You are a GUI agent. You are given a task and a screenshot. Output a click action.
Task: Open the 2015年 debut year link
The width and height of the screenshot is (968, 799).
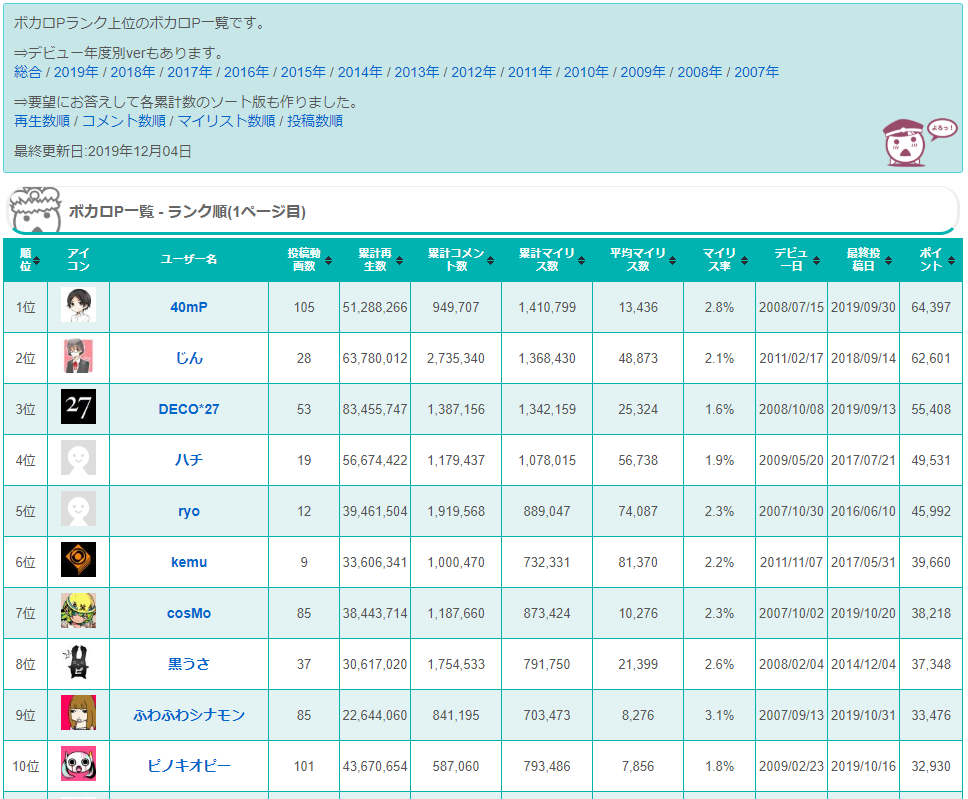tap(303, 72)
